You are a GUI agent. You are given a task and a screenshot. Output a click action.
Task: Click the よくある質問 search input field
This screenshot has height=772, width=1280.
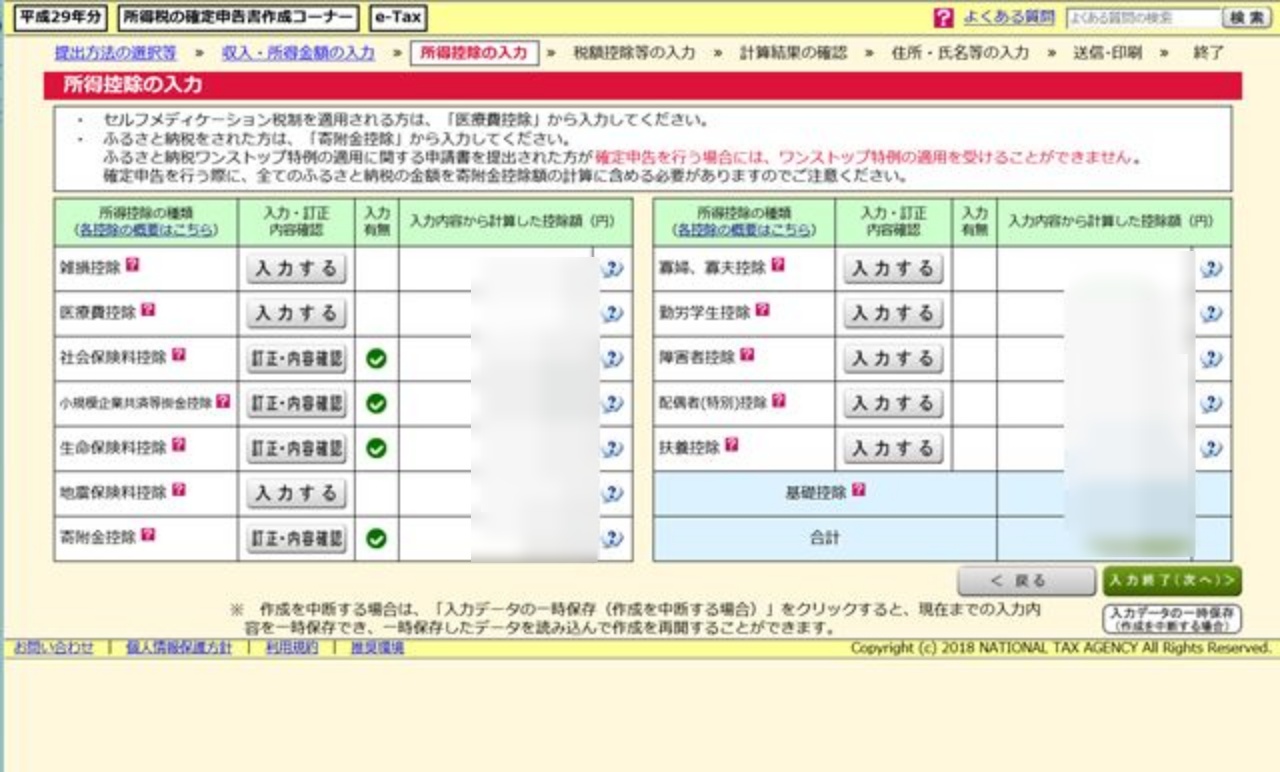[1144, 18]
